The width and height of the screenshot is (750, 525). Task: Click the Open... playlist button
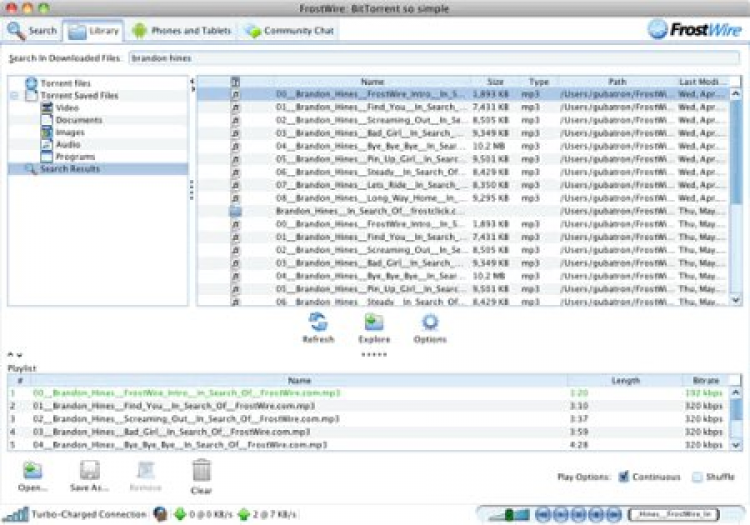pos(33,476)
